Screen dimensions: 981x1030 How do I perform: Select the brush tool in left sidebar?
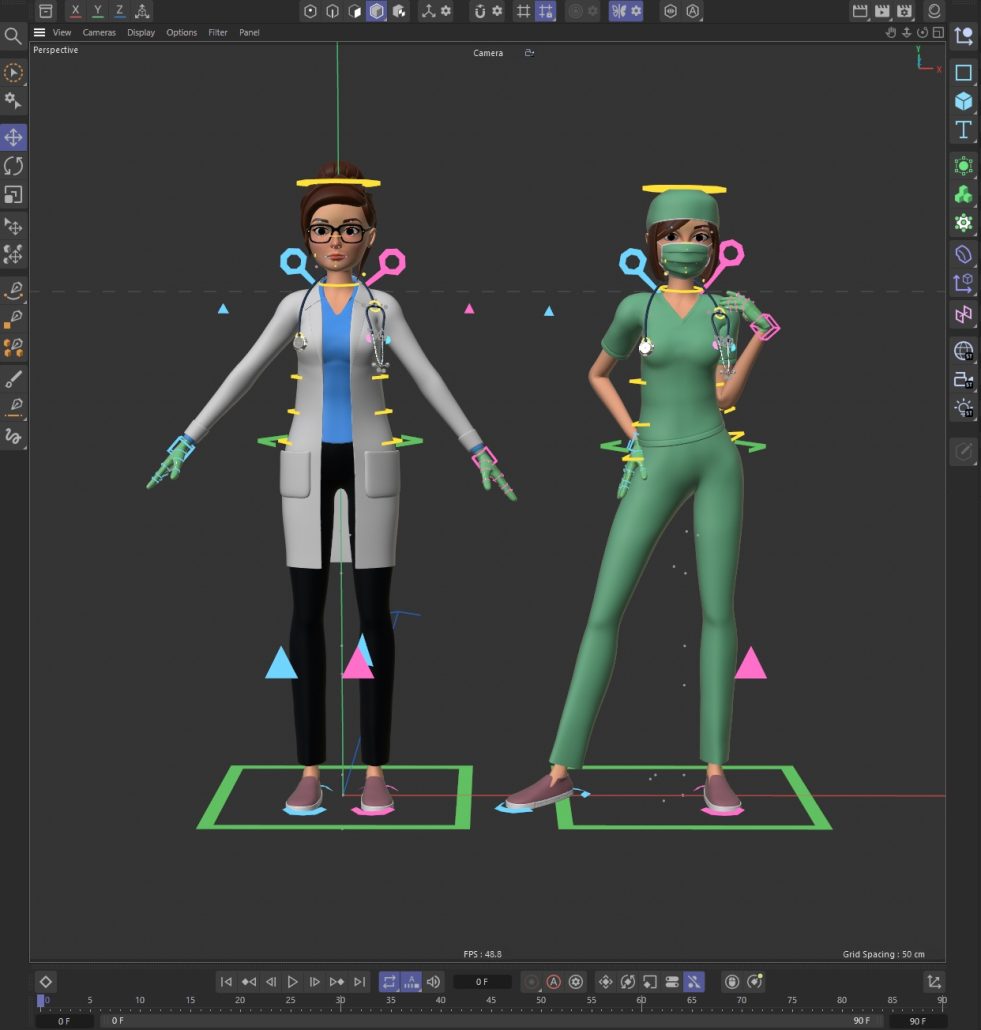15,378
